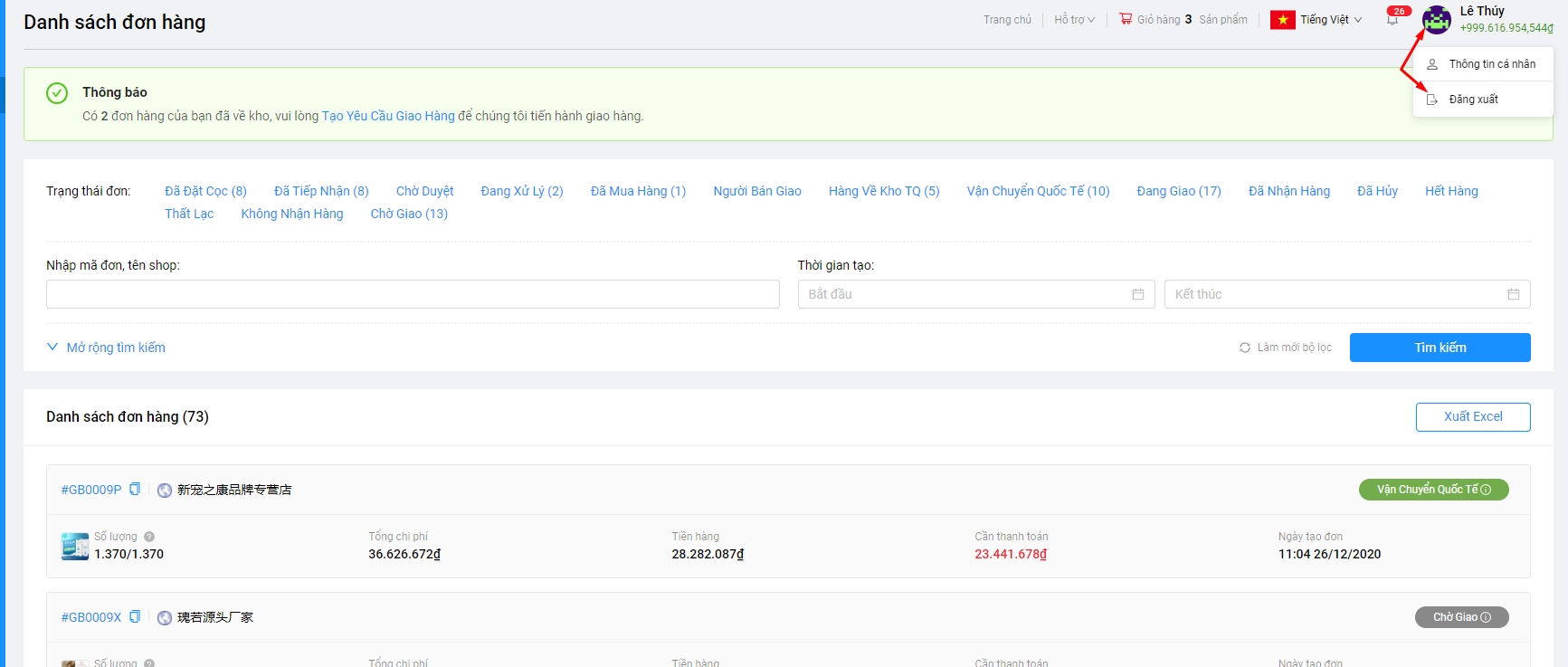Image resolution: width=1568 pixels, height=667 pixels.
Task: Click the Số lượng help icon
Action: pos(149,537)
